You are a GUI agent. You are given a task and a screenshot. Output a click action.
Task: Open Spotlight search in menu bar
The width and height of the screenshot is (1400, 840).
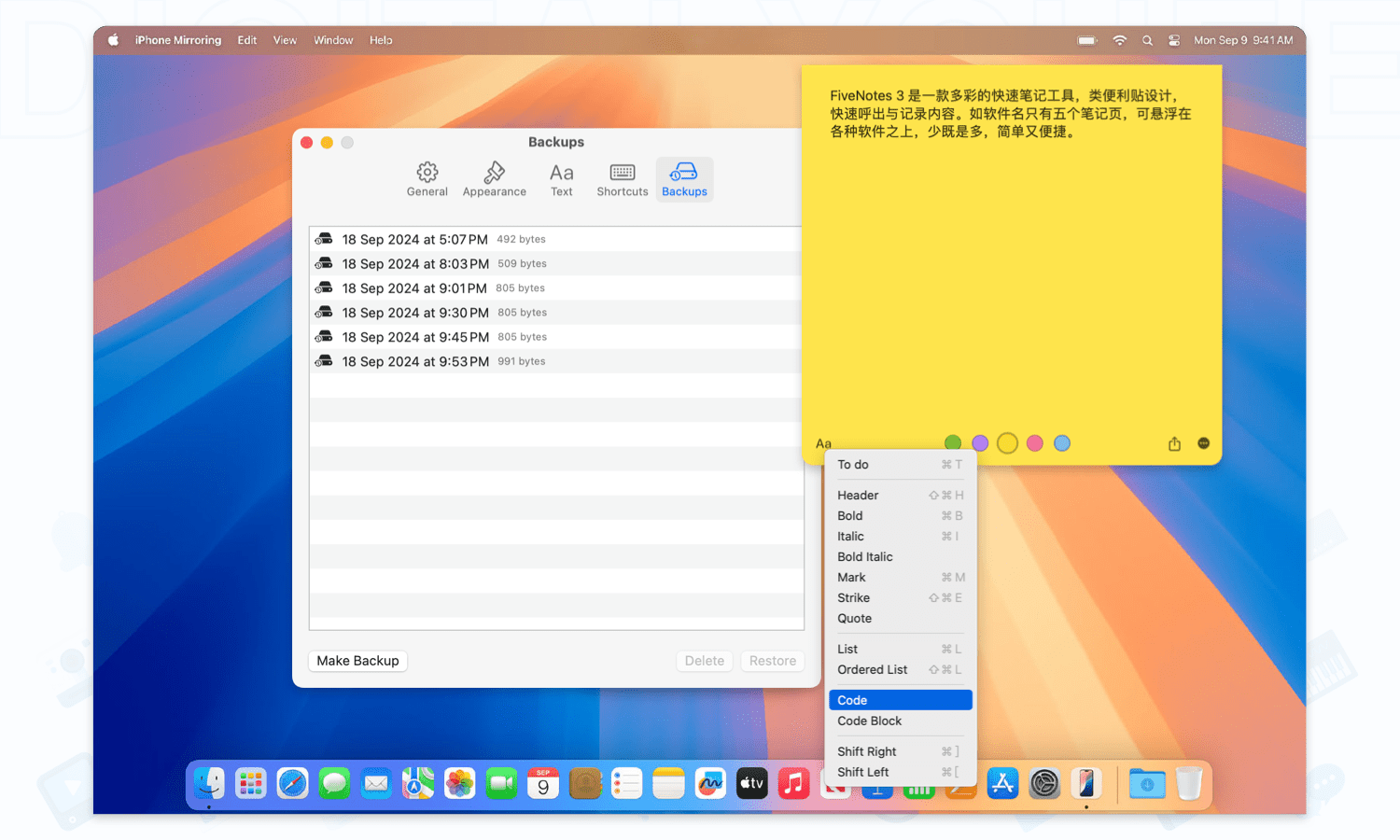tap(1147, 40)
